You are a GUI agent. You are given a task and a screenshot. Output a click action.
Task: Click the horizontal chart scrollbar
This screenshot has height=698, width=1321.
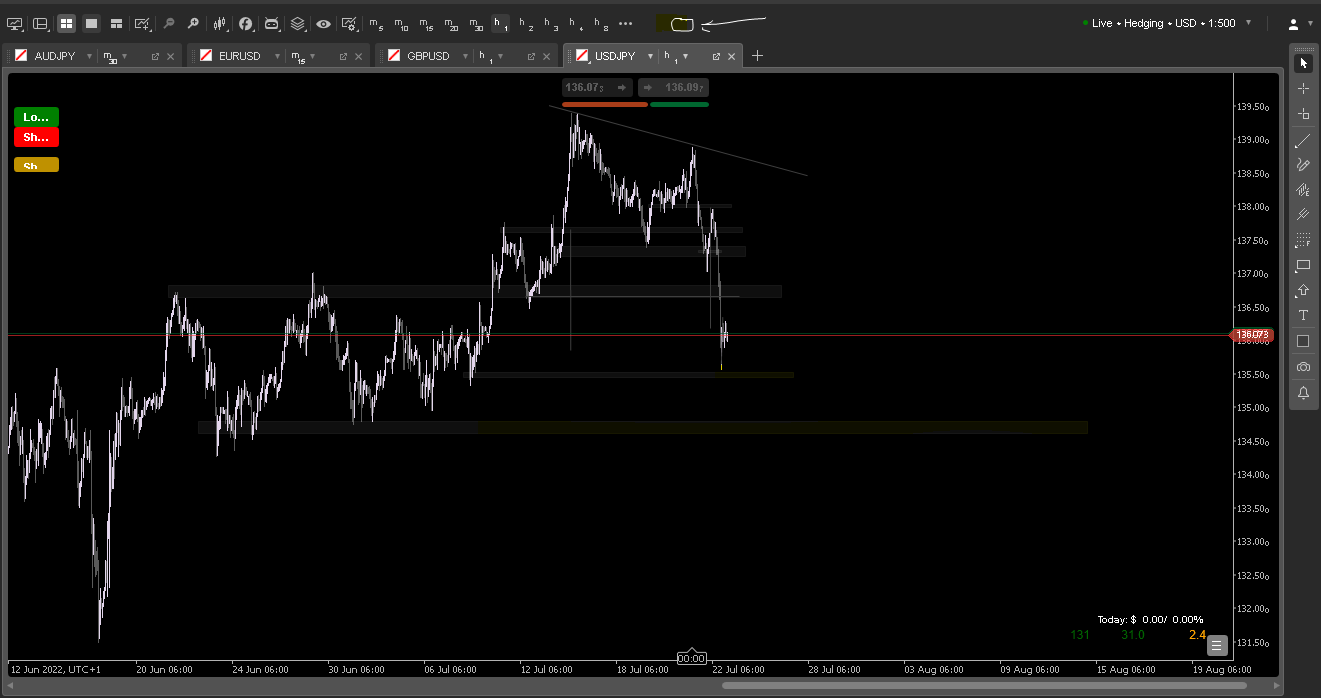[x=984, y=686]
